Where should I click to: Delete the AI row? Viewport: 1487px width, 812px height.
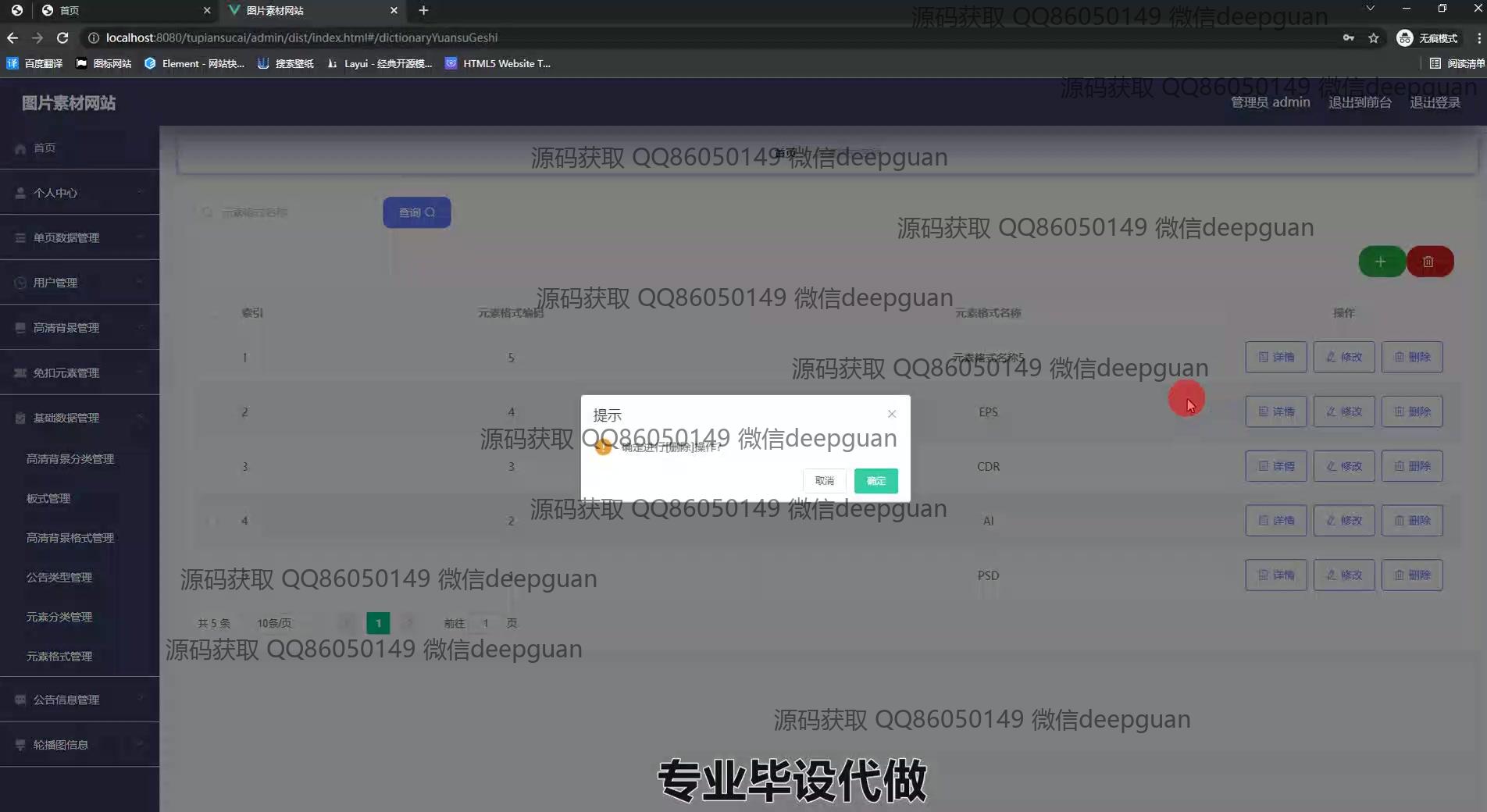pyautogui.click(x=1412, y=521)
